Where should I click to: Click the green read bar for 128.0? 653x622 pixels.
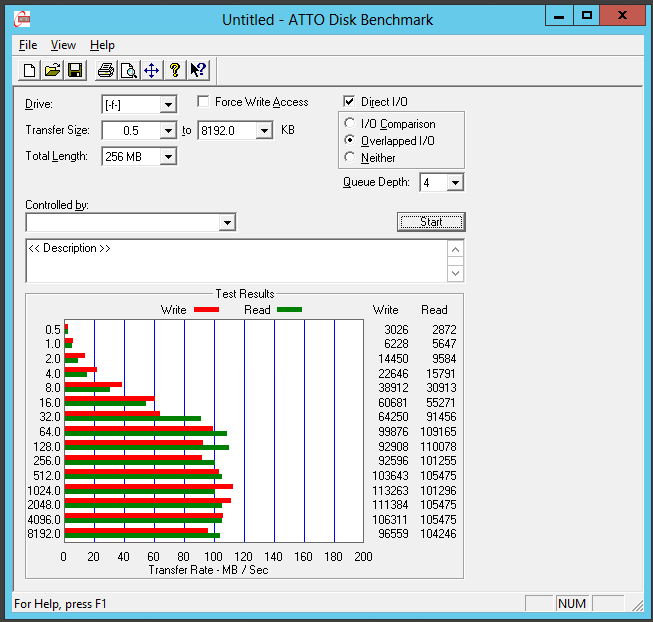(147, 448)
